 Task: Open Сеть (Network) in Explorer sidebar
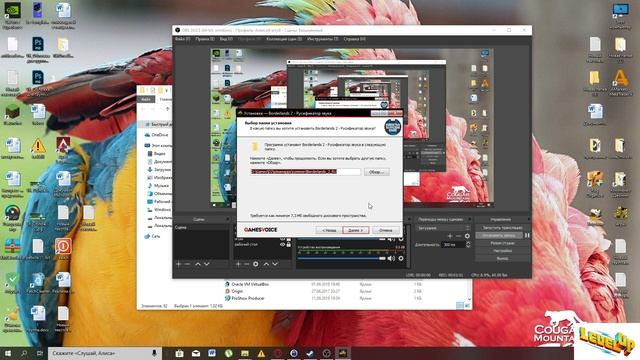tap(153, 236)
